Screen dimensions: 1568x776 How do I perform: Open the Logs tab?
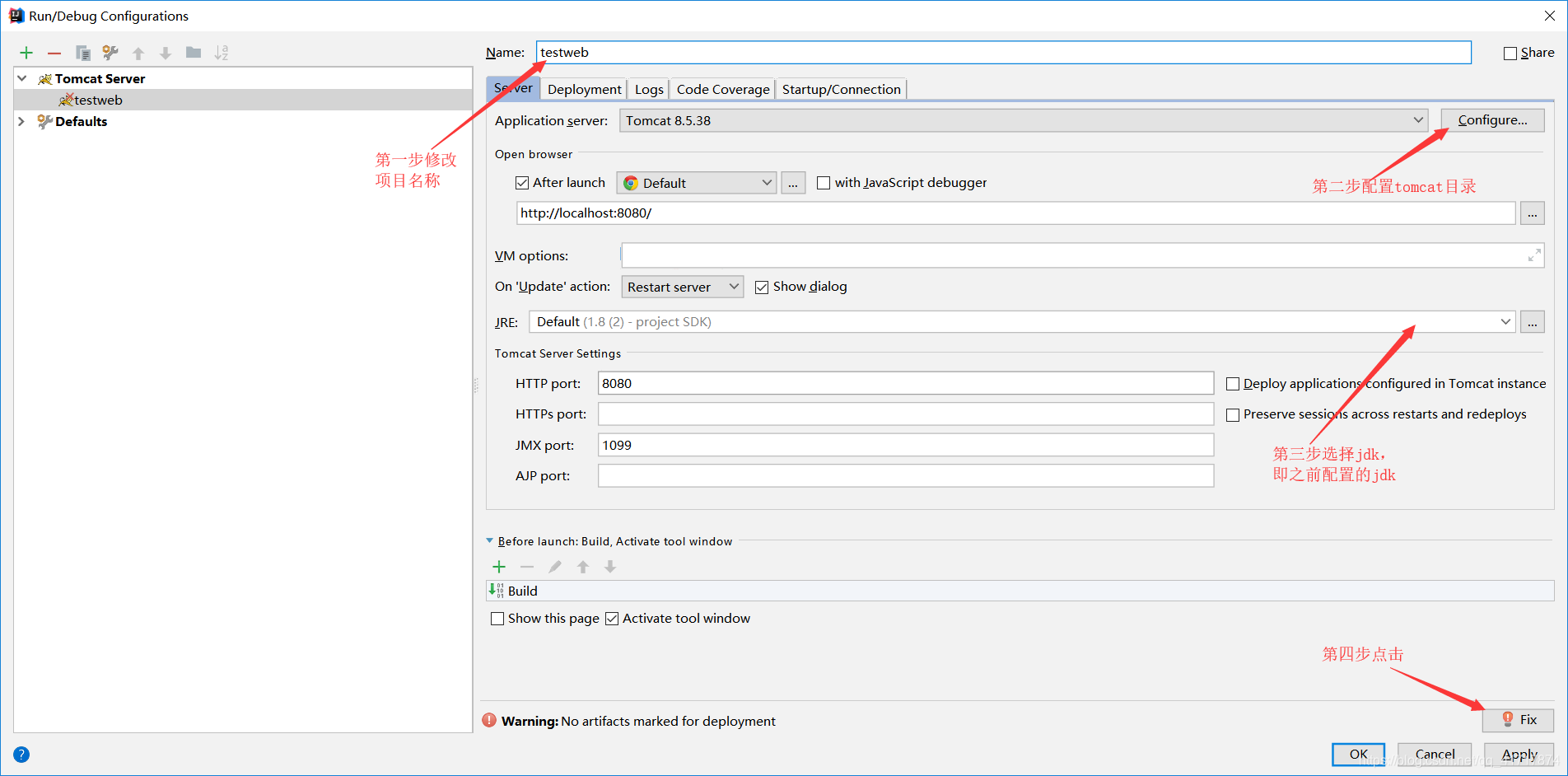pyautogui.click(x=649, y=89)
